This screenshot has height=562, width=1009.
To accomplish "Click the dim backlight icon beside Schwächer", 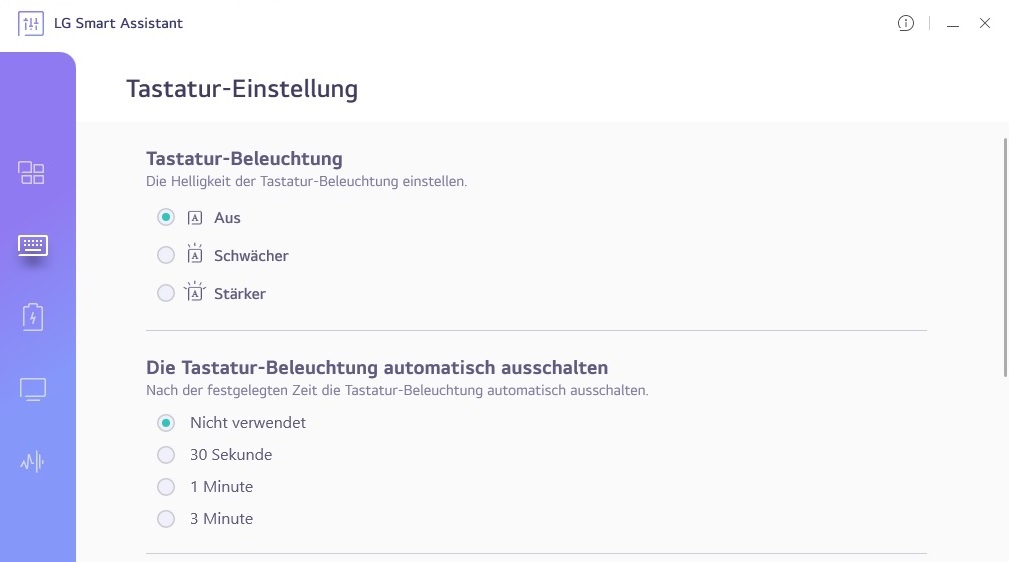I will coord(195,255).
